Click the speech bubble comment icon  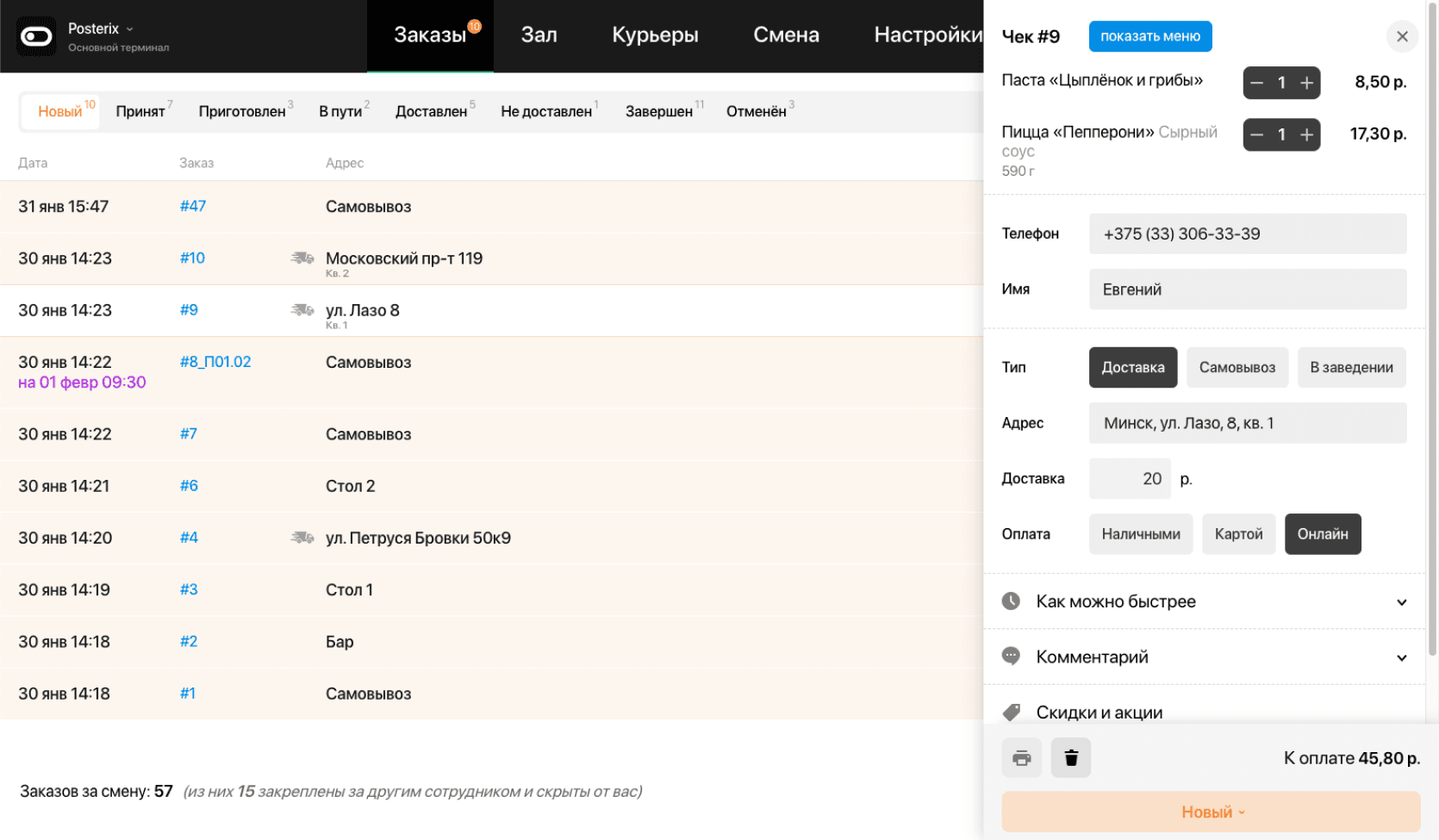[x=1012, y=656]
